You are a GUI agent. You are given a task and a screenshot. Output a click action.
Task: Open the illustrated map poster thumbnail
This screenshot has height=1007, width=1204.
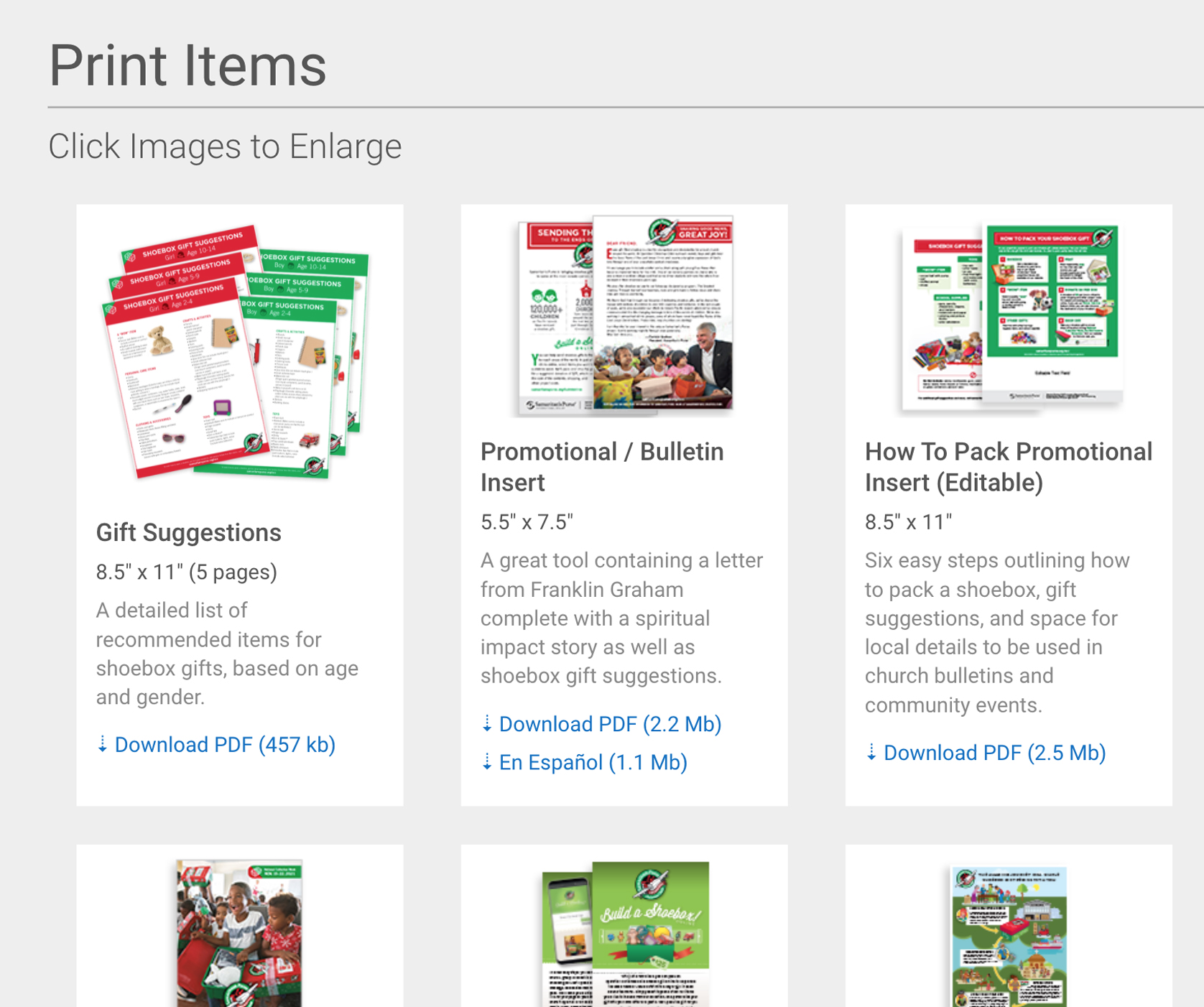click(1009, 935)
